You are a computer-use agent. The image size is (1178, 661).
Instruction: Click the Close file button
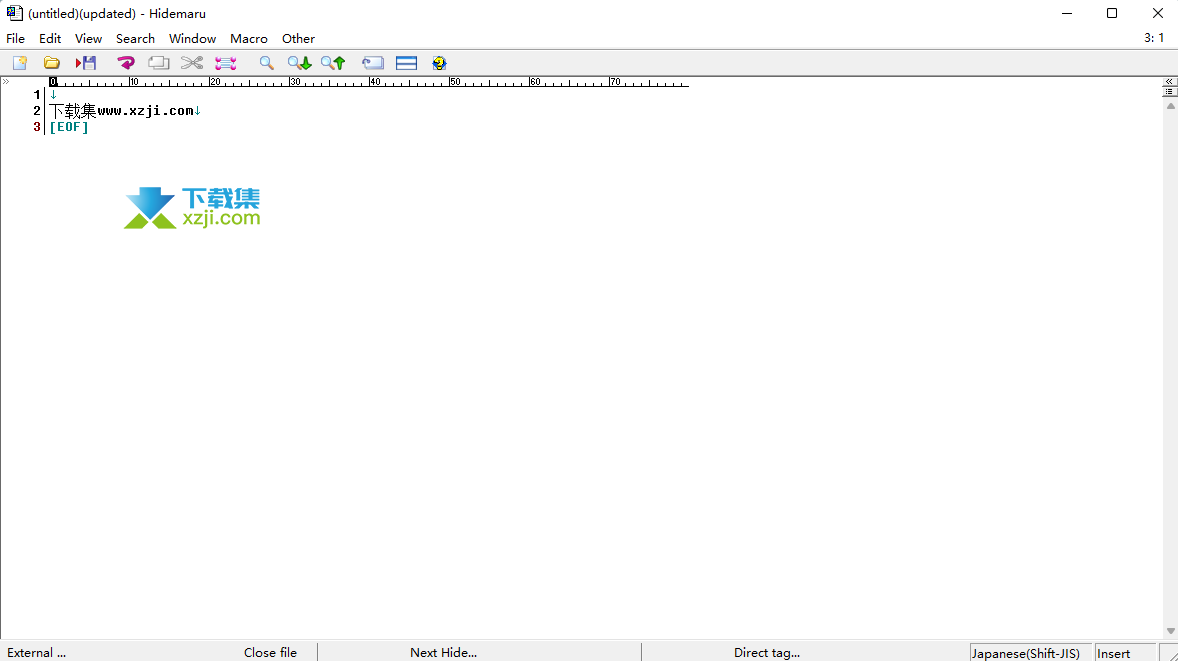pos(270,653)
